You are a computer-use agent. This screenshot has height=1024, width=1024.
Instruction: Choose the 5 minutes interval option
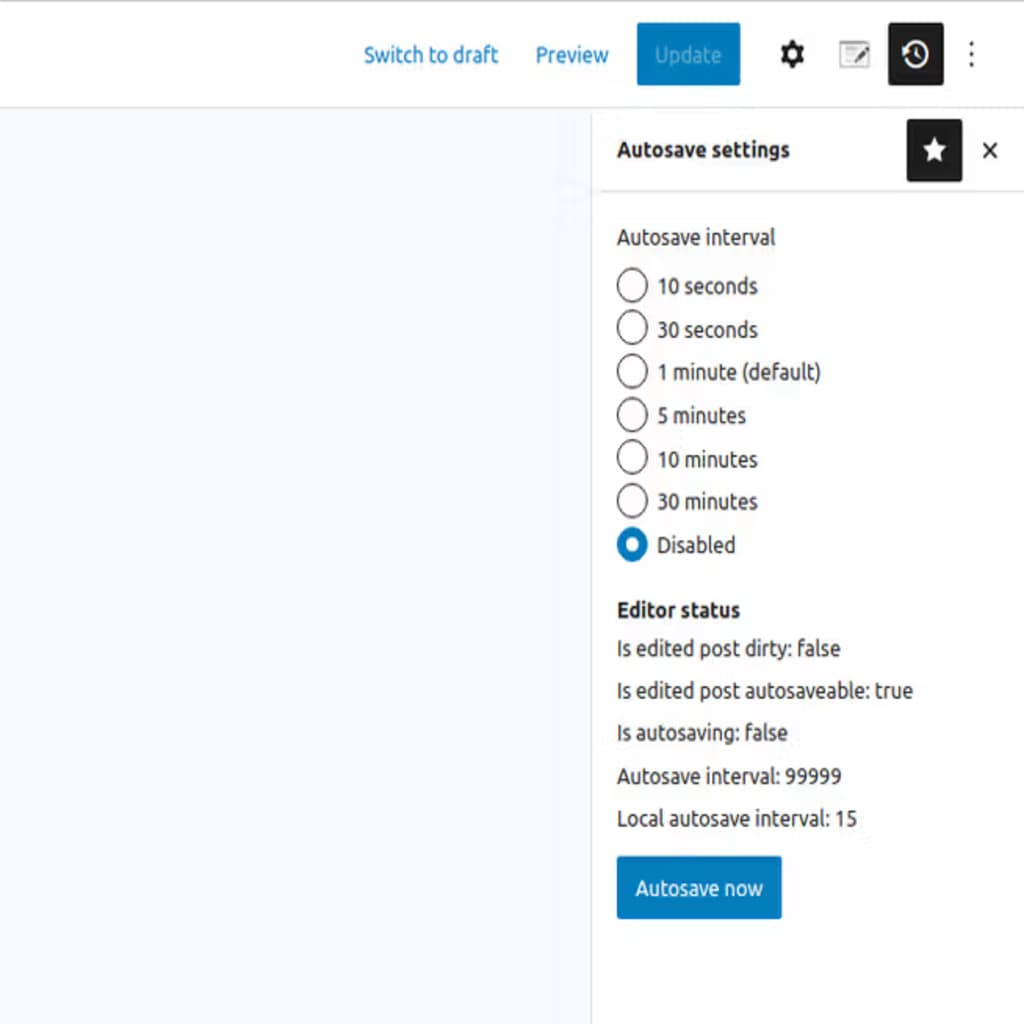click(x=632, y=415)
